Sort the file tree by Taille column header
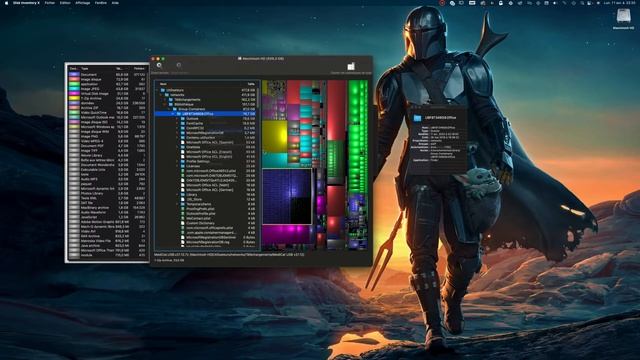Image resolution: width=640 pixels, height=360 pixels. pyautogui.click(x=251, y=84)
